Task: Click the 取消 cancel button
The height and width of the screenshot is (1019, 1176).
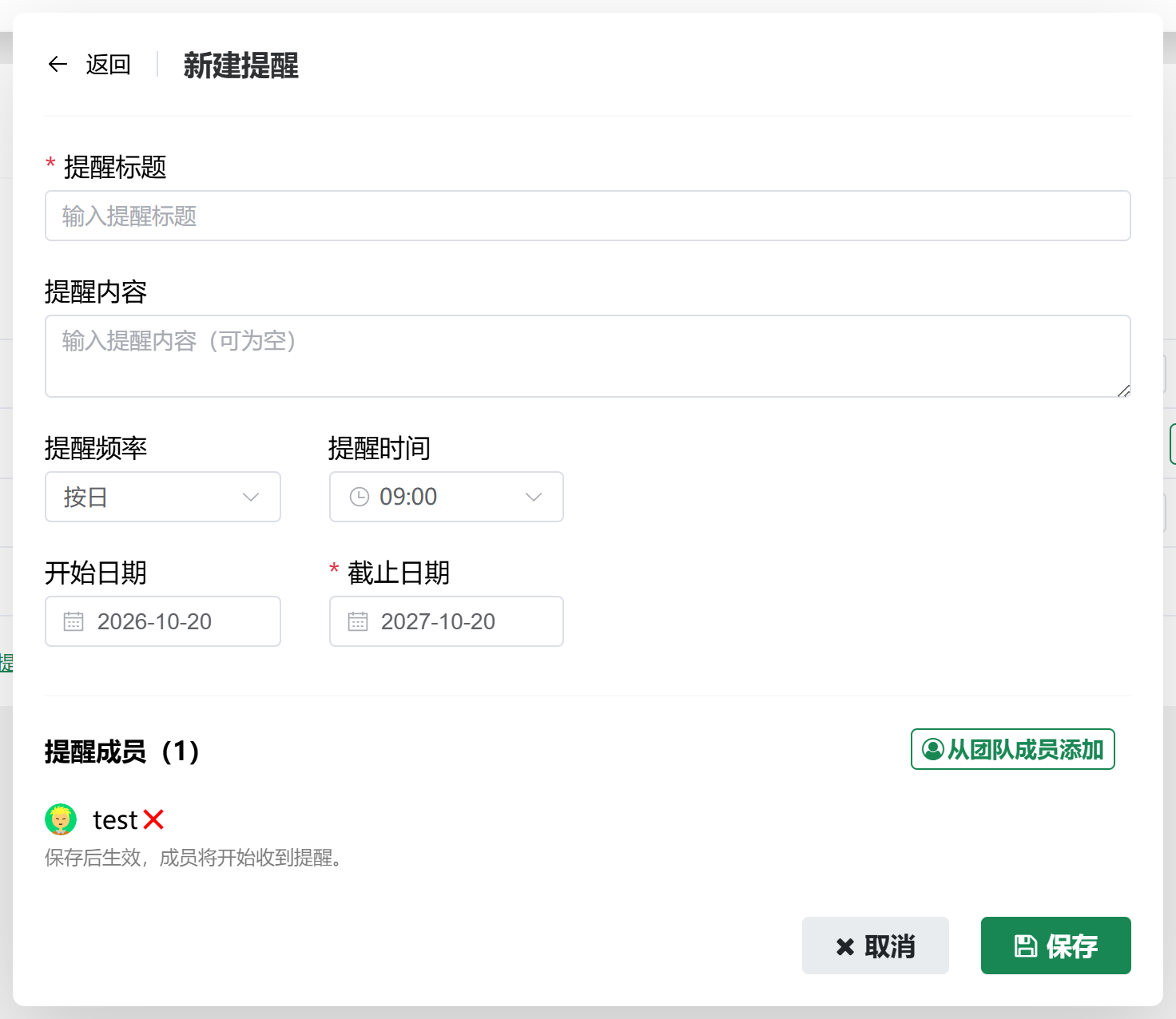Action: tap(875, 946)
